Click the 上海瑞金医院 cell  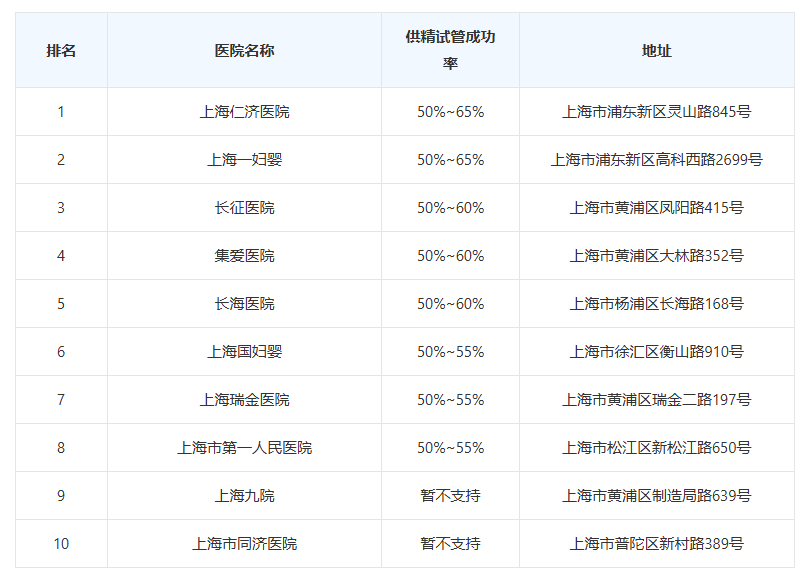(x=244, y=399)
